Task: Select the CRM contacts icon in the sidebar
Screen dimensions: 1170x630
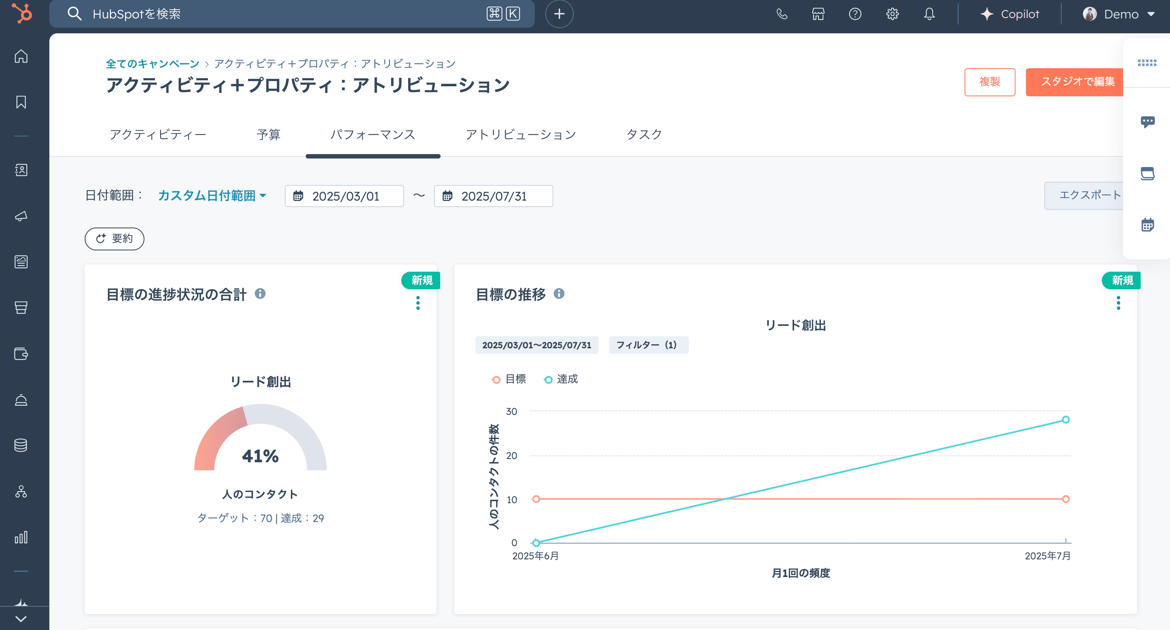Action: click(x=22, y=170)
